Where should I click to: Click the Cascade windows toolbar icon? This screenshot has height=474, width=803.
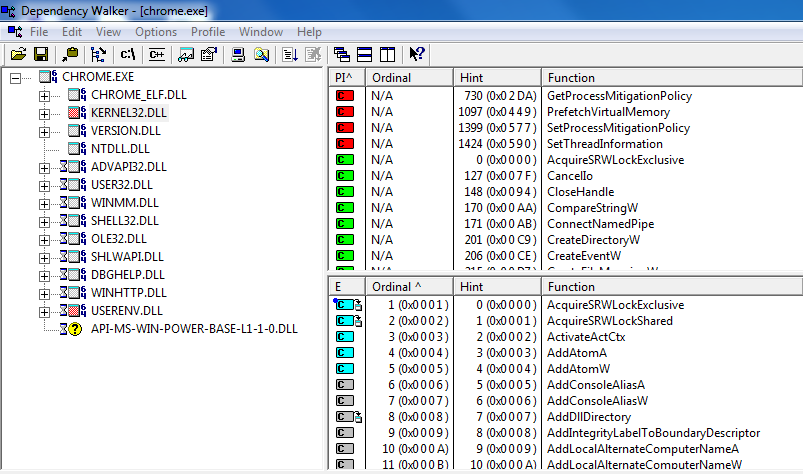coord(342,54)
